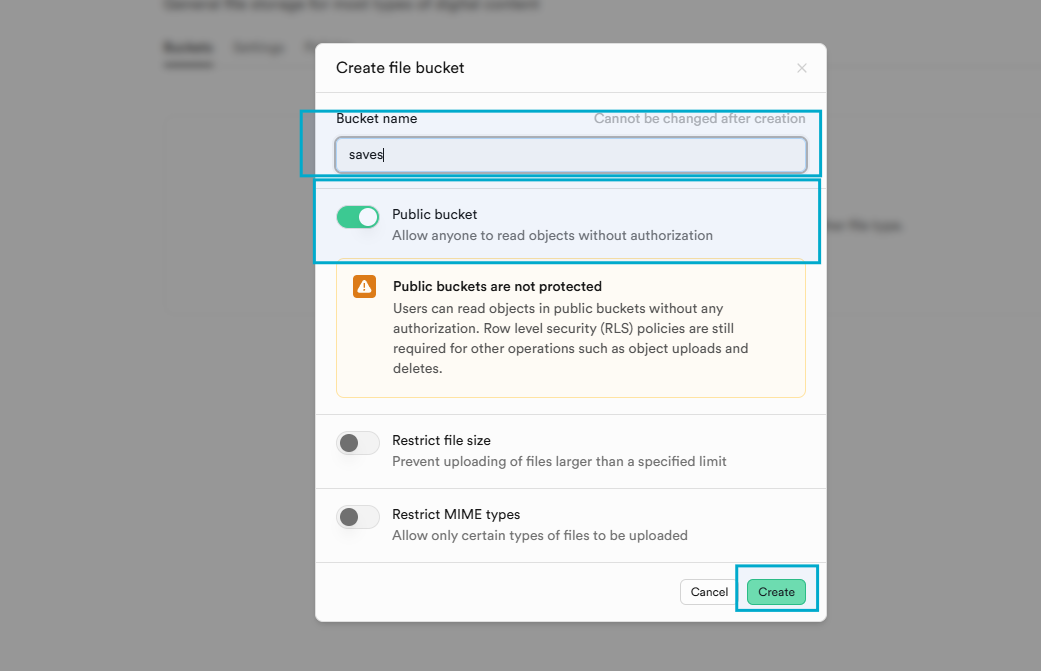Screen dimensions: 1041x671
Task: Open the Settings tab in the background
Action: pyautogui.click(x=258, y=47)
